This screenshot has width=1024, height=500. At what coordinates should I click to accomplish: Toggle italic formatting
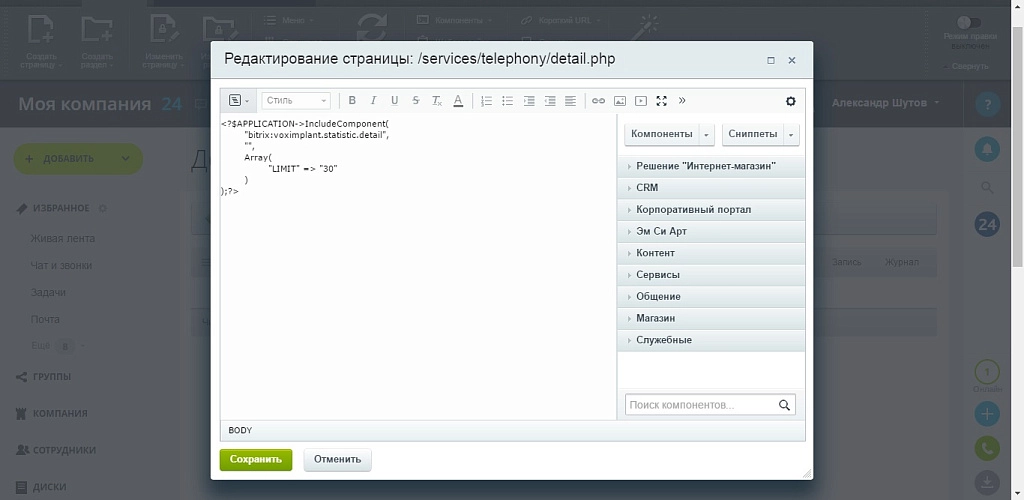click(x=374, y=101)
